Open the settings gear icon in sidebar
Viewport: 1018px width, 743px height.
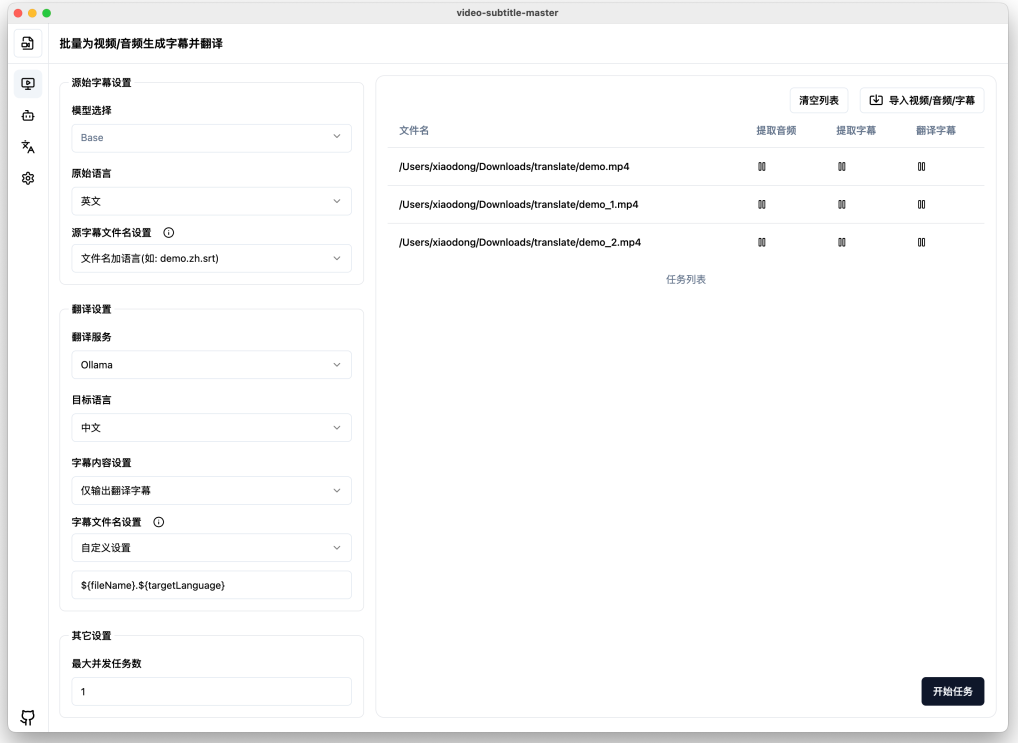coord(28,178)
